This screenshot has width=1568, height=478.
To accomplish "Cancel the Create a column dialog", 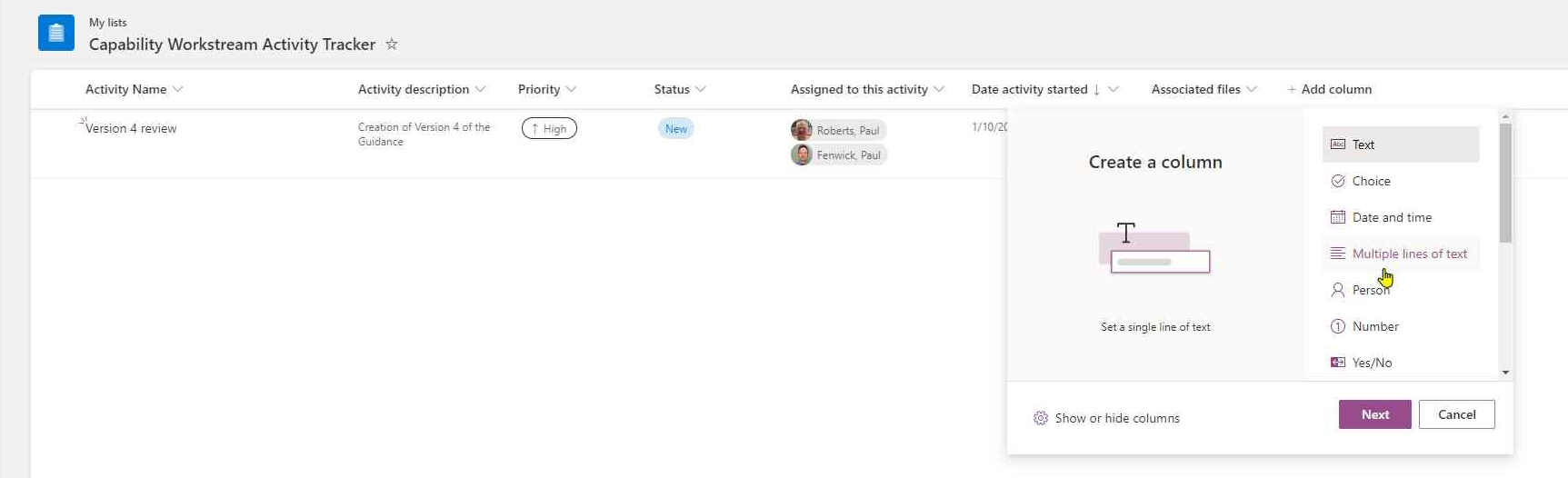I will coord(1456,414).
